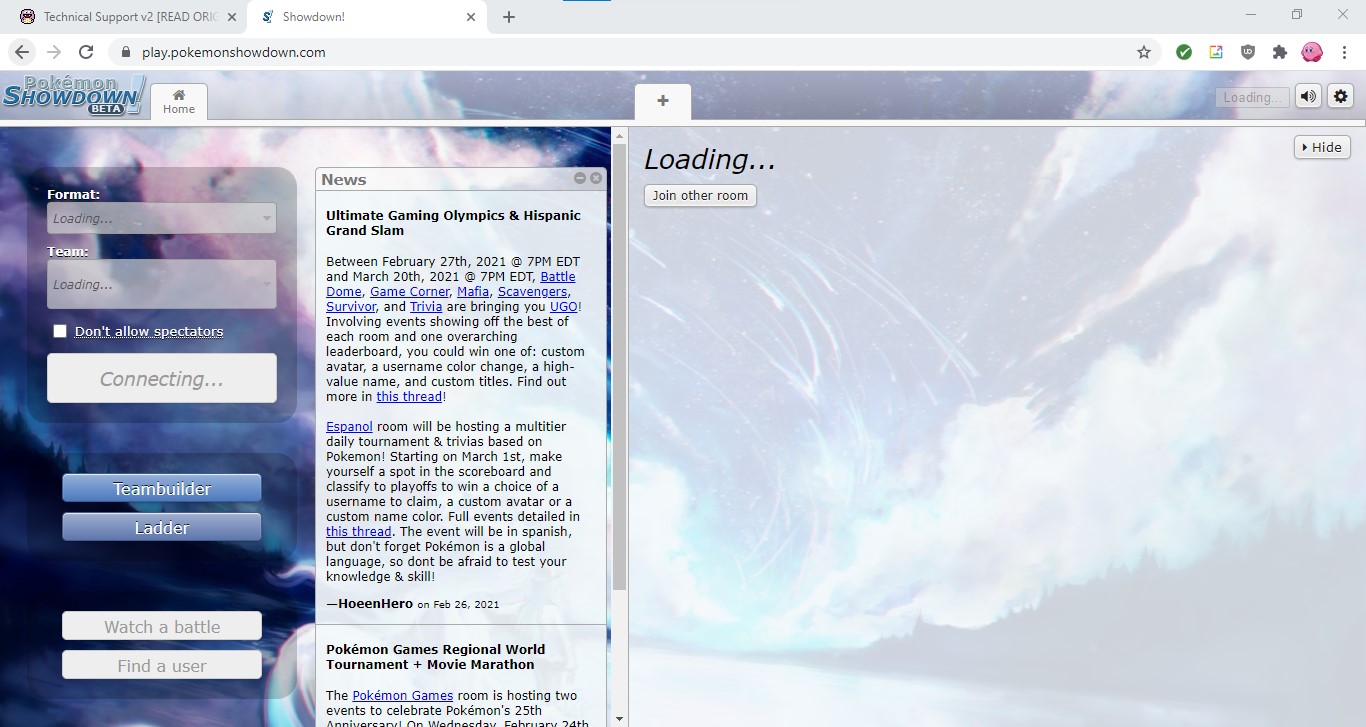Open the uBlock shield extension icon
The image size is (1366, 727).
pyautogui.click(x=1248, y=52)
